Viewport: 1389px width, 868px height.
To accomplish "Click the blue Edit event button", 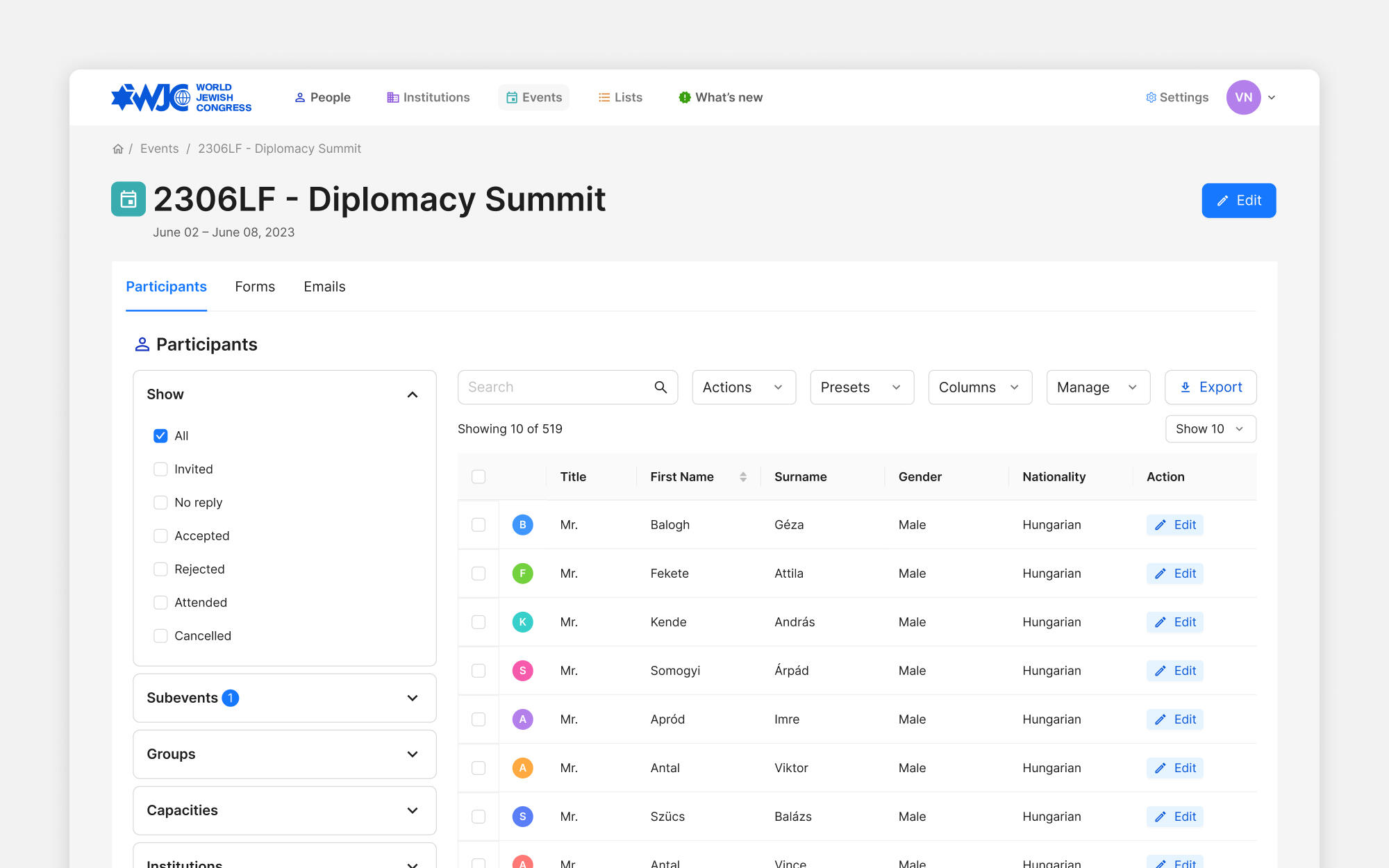I will coord(1238,201).
